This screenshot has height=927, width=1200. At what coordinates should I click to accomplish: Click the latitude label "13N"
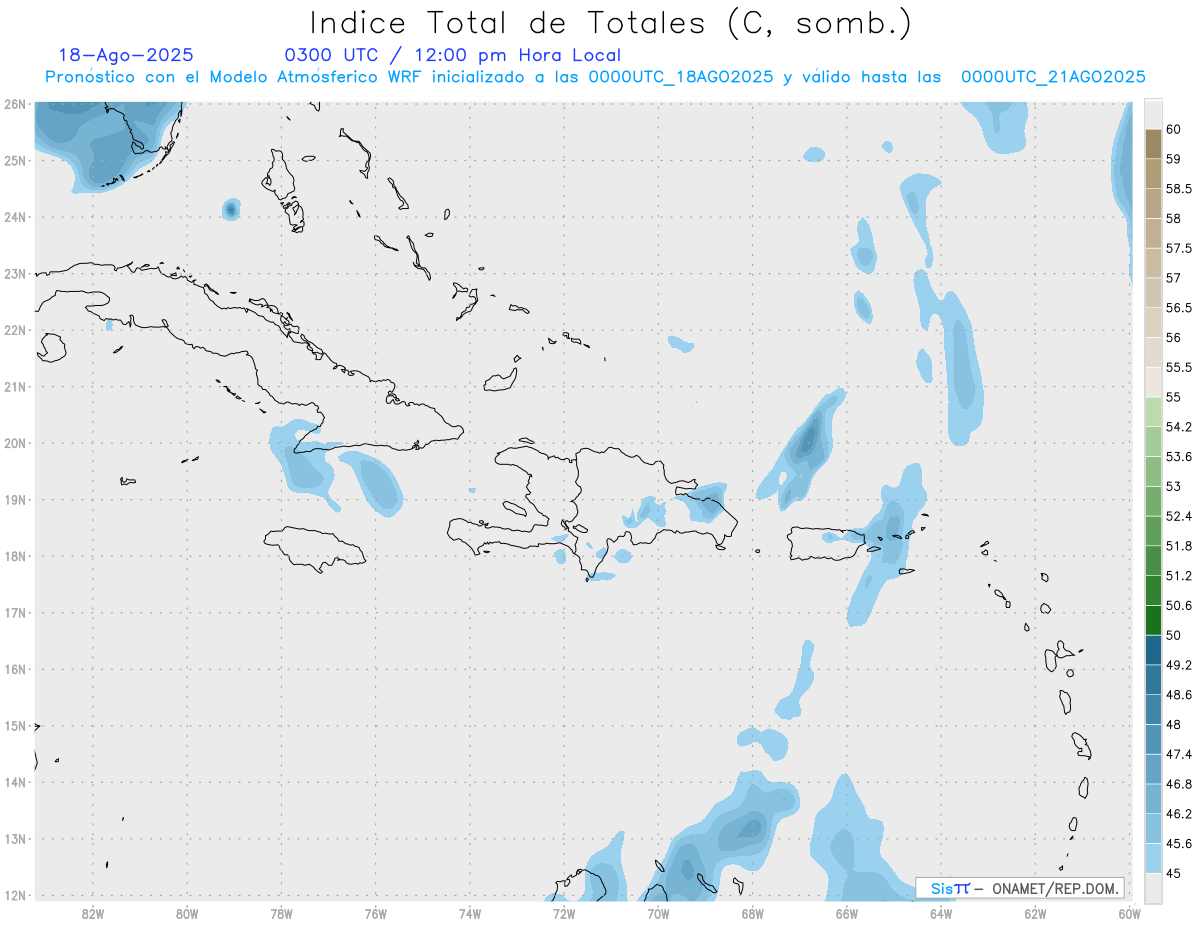[x=15, y=839]
